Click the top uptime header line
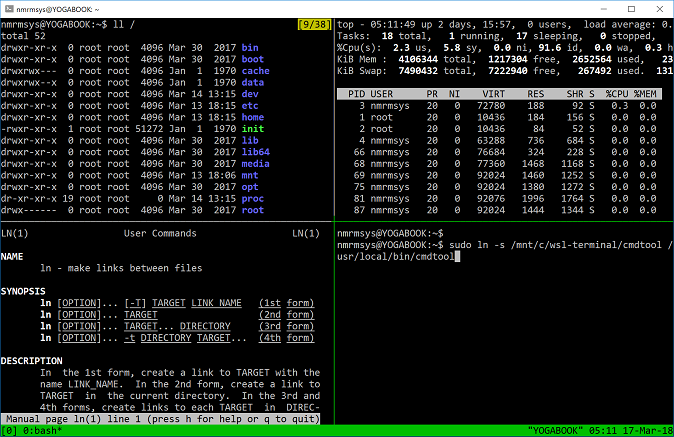674x437 pixels. pyautogui.click(x=505, y=24)
